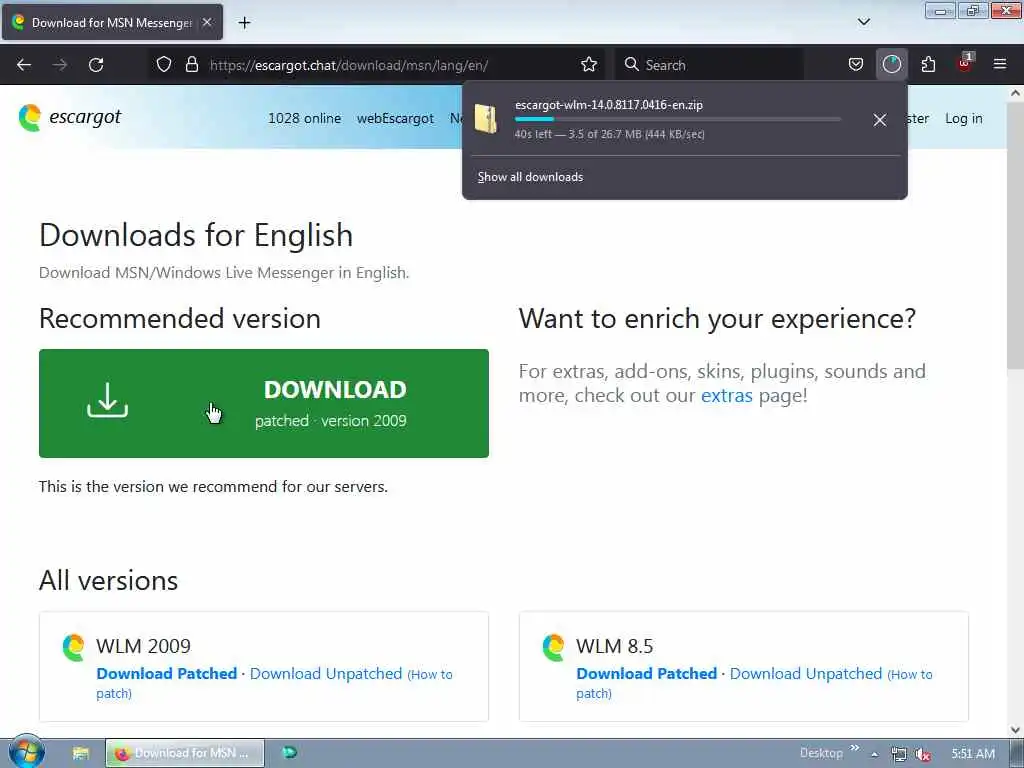Click the Desktop toolbar label in the taskbar
This screenshot has width=1024, height=768.
click(x=821, y=753)
